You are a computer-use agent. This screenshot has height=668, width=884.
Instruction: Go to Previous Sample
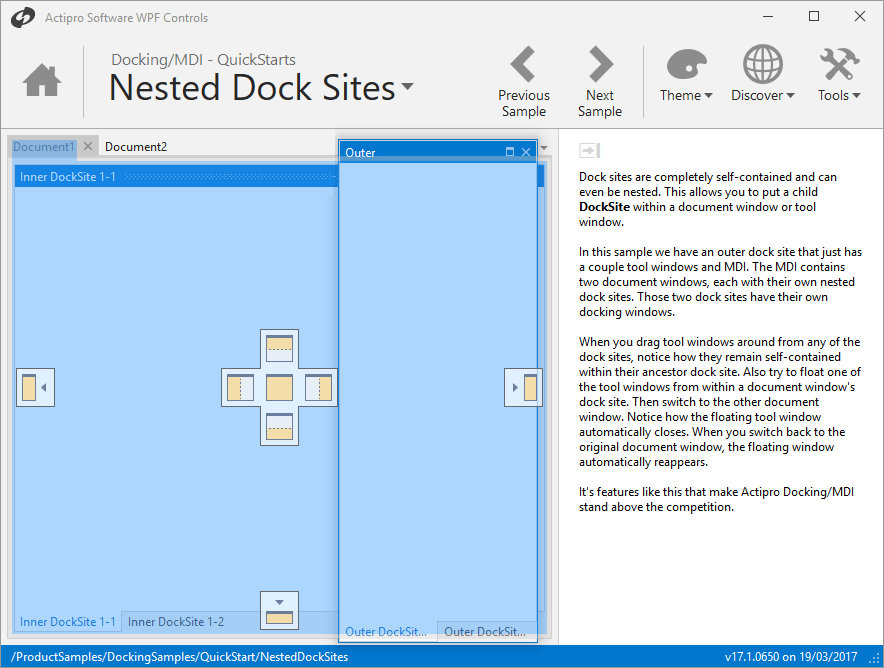[524, 82]
